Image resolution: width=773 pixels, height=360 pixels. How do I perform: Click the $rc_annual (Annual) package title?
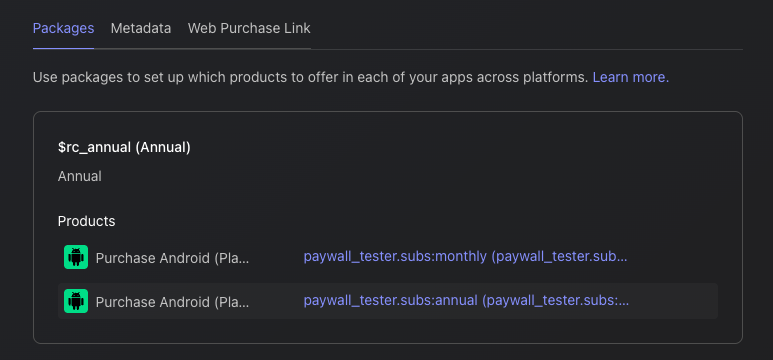124,147
